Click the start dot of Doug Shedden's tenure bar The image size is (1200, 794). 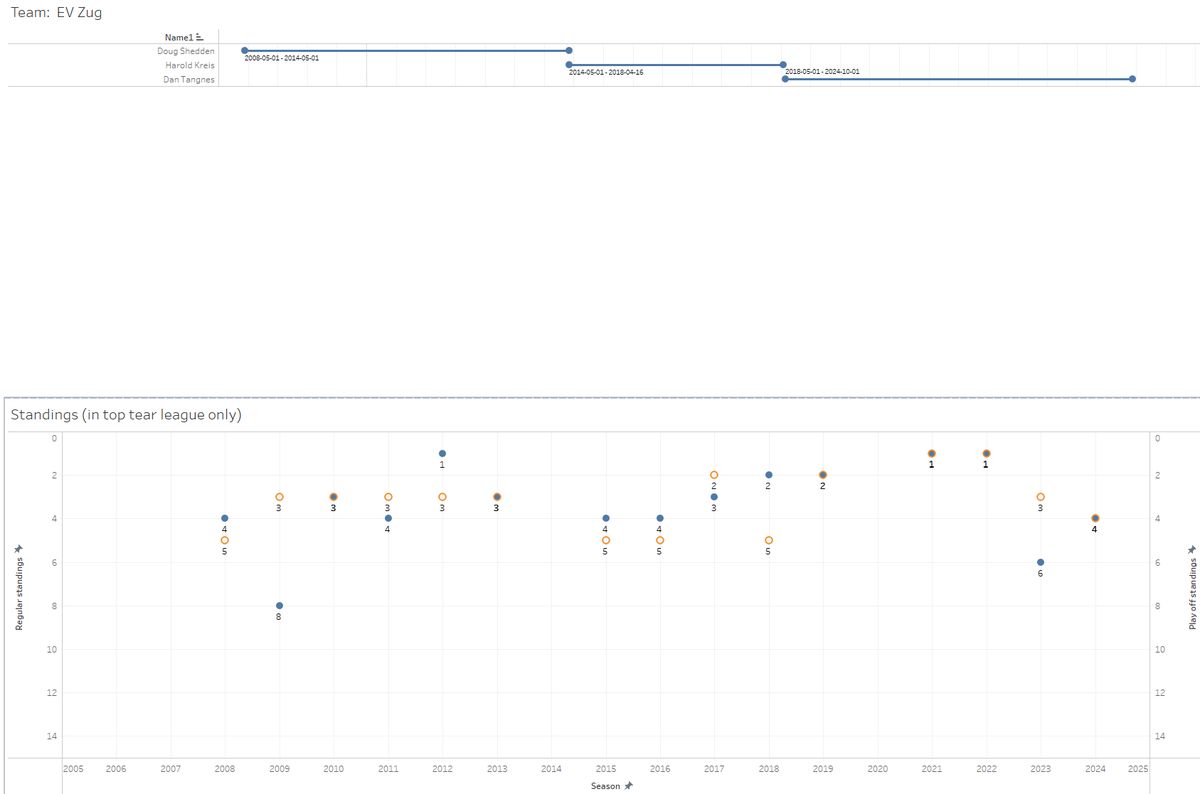click(244, 50)
